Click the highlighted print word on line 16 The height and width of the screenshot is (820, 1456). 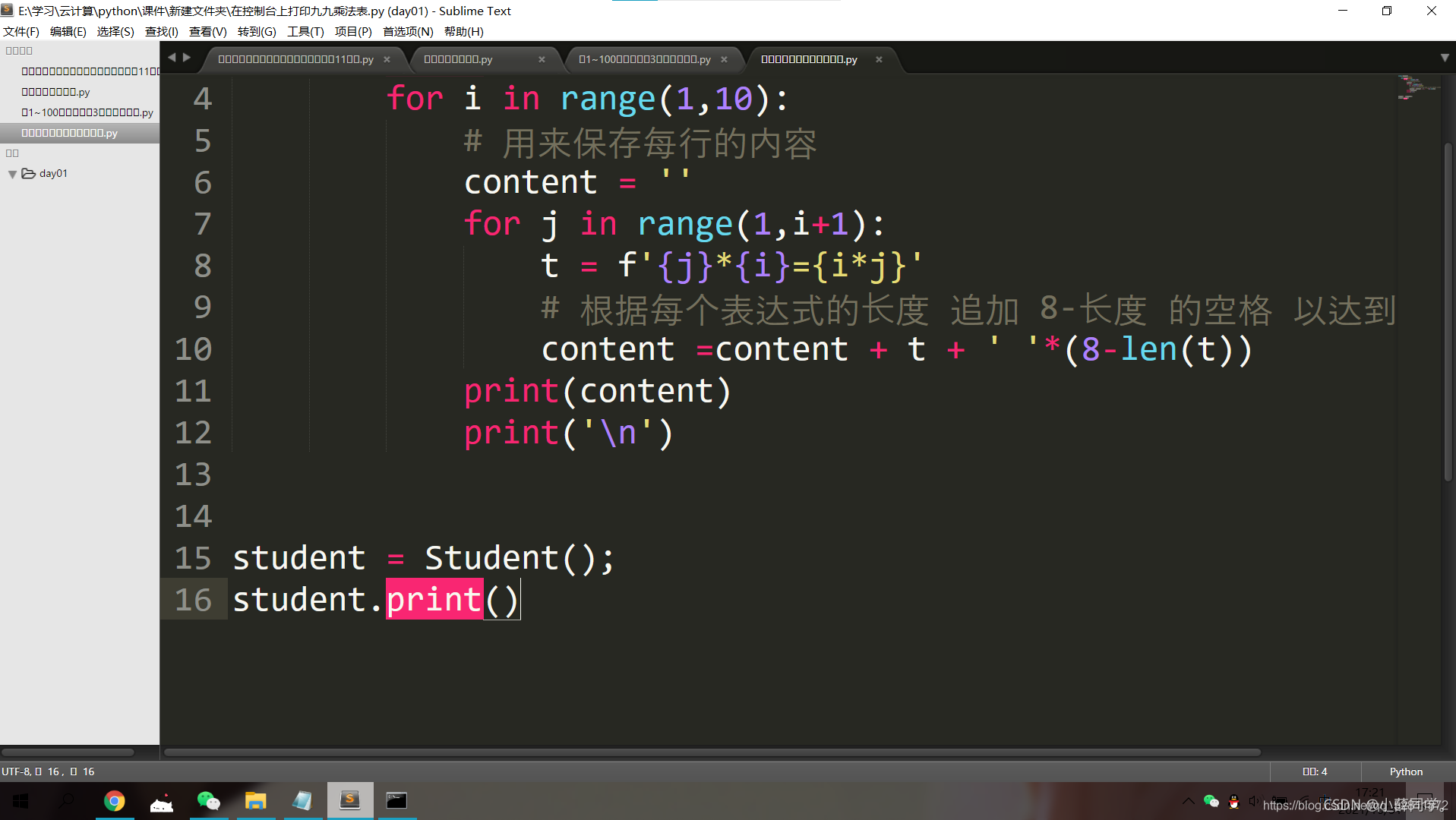click(434, 600)
